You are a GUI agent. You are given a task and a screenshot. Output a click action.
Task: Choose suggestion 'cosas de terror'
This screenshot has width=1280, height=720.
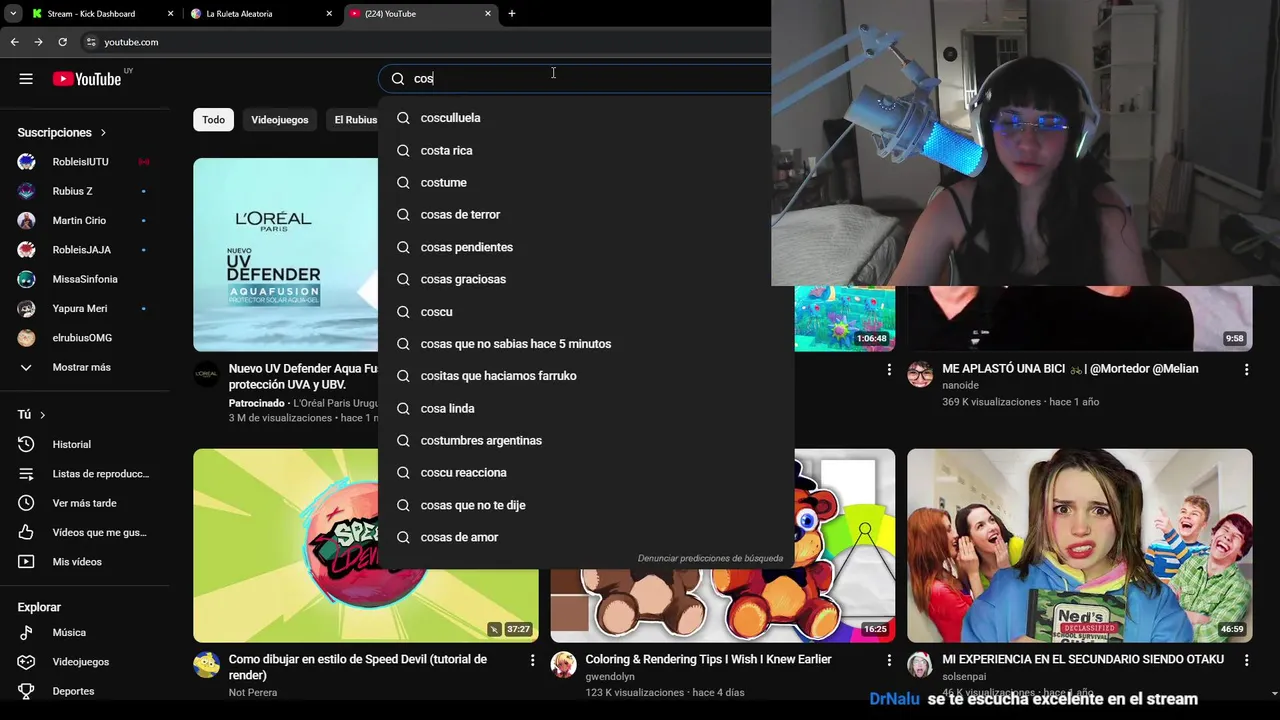(x=586, y=214)
